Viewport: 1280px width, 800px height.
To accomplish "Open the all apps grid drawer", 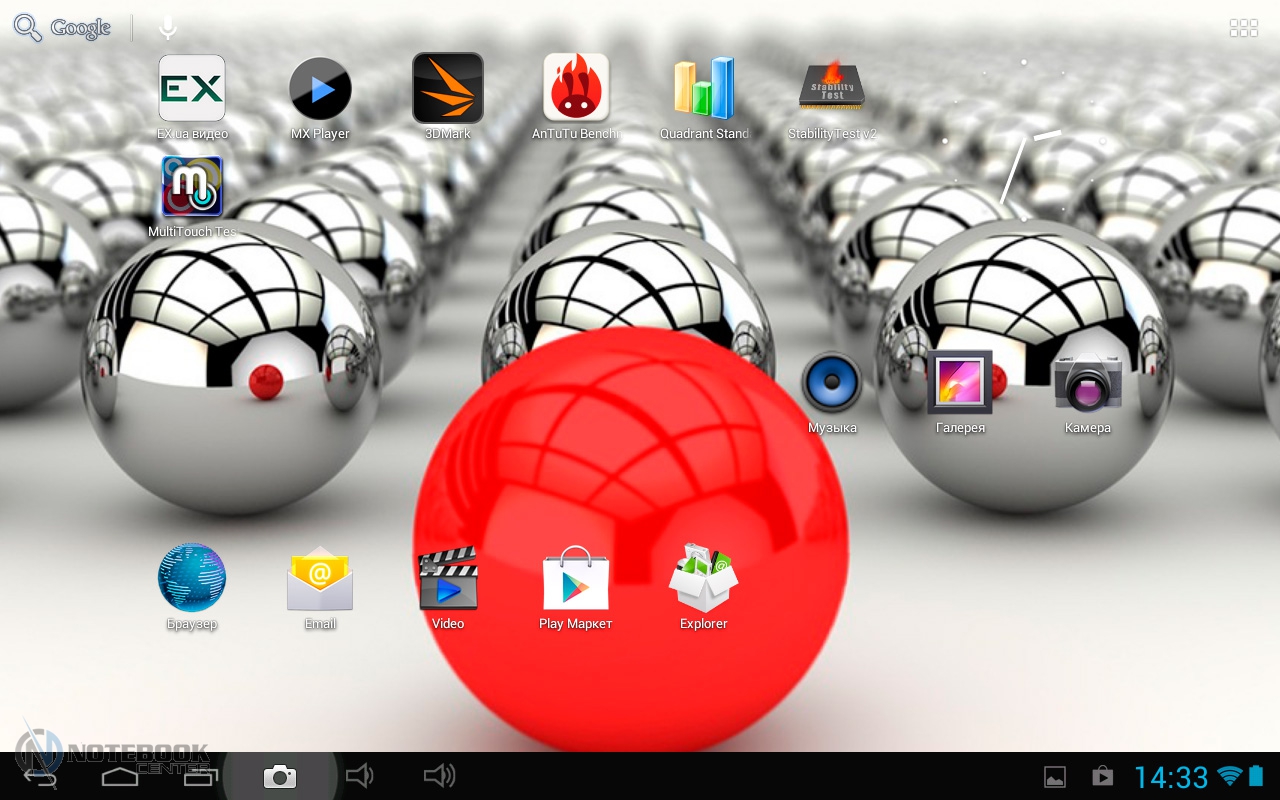I will (x=1243, y=28).
